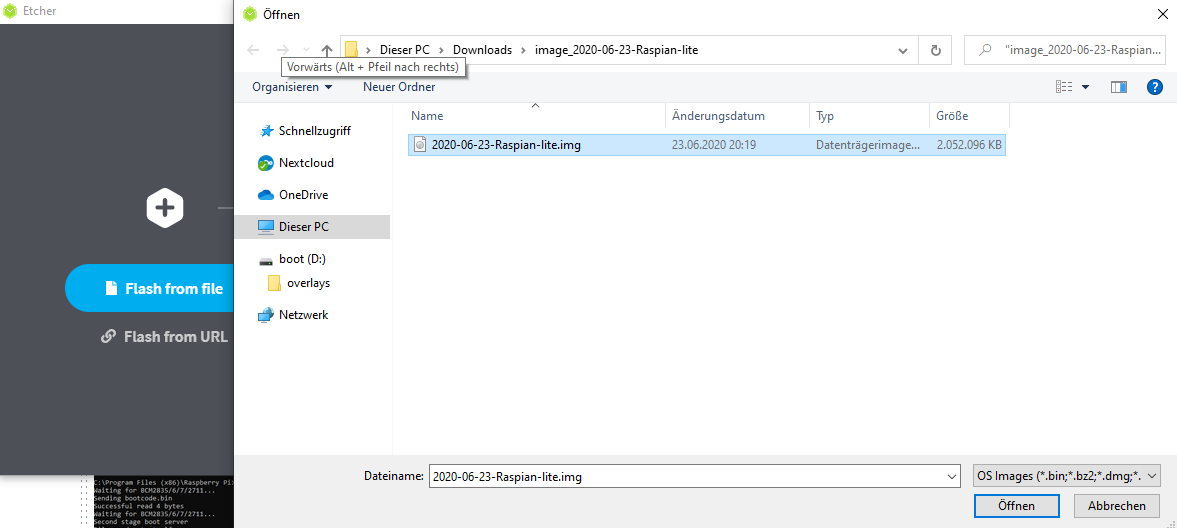Click date cell 23.06.2020 20:19
The image size is (1177, 528).
click(x=713, y=146)
